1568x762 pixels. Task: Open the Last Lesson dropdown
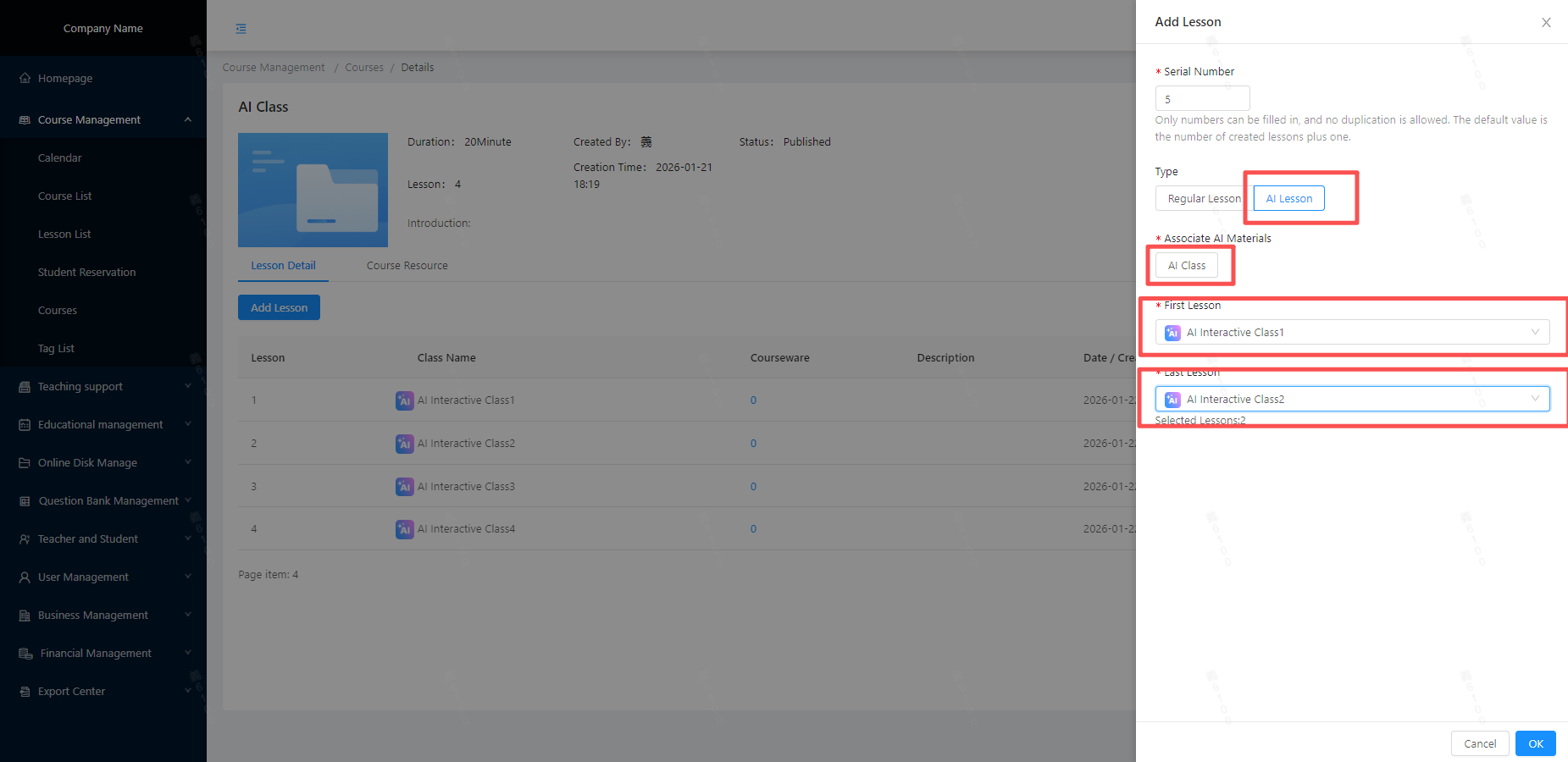coord(1352,400)
